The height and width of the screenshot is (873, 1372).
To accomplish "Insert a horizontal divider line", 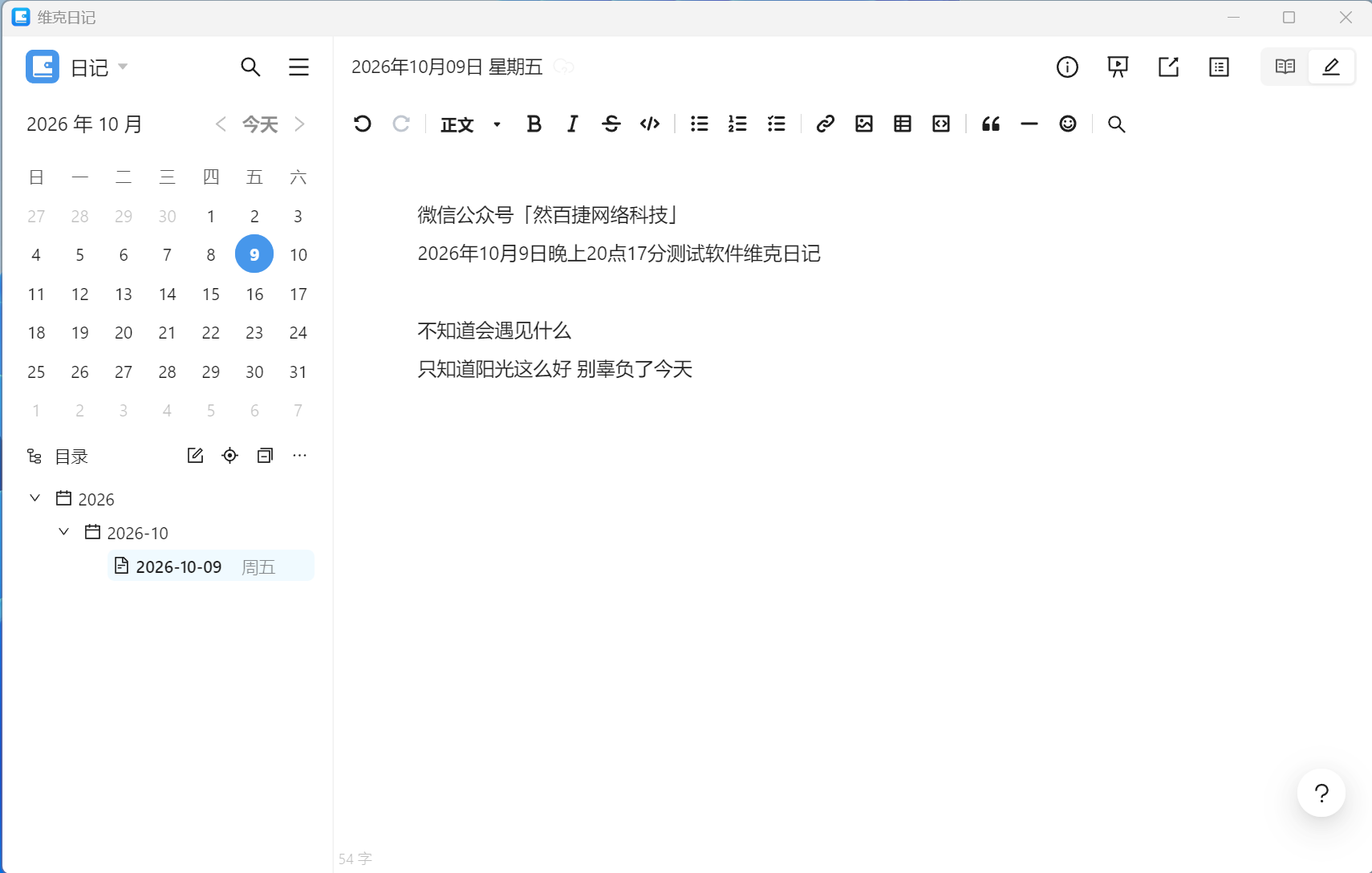I will (x=1029, y=124).
